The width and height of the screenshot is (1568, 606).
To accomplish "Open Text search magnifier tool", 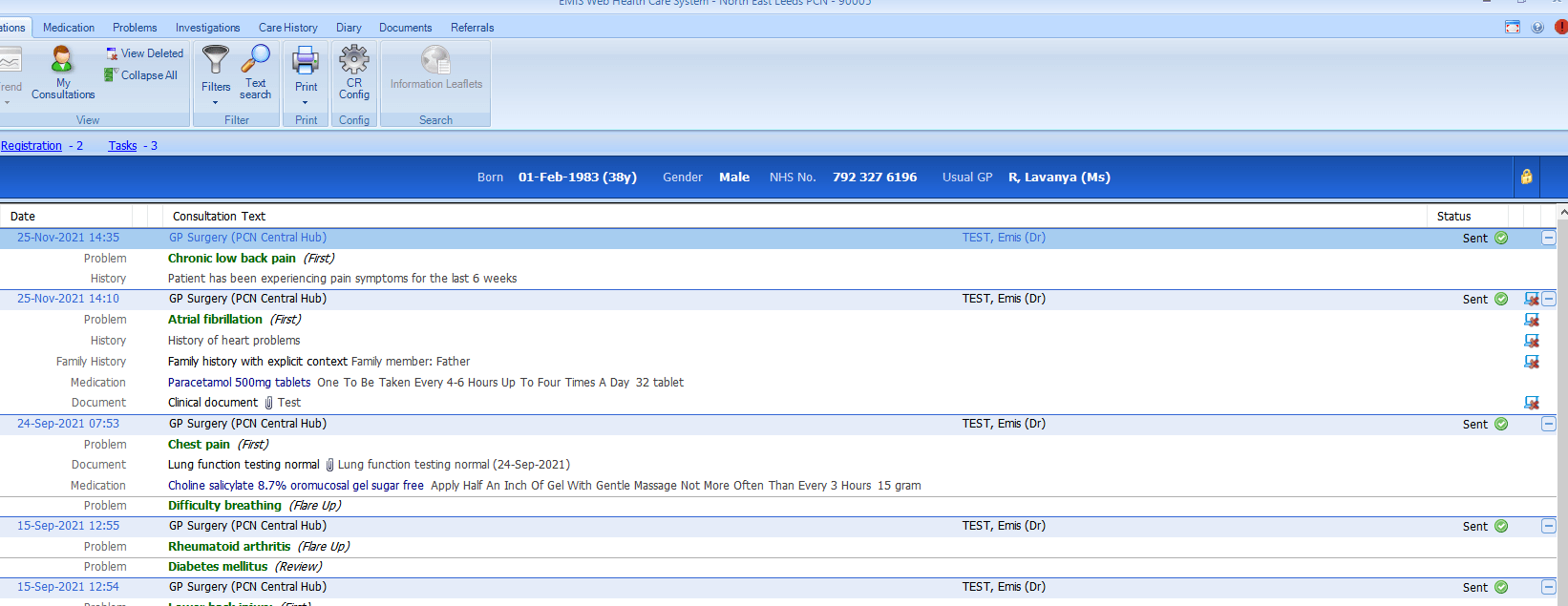I will (255, 73).
